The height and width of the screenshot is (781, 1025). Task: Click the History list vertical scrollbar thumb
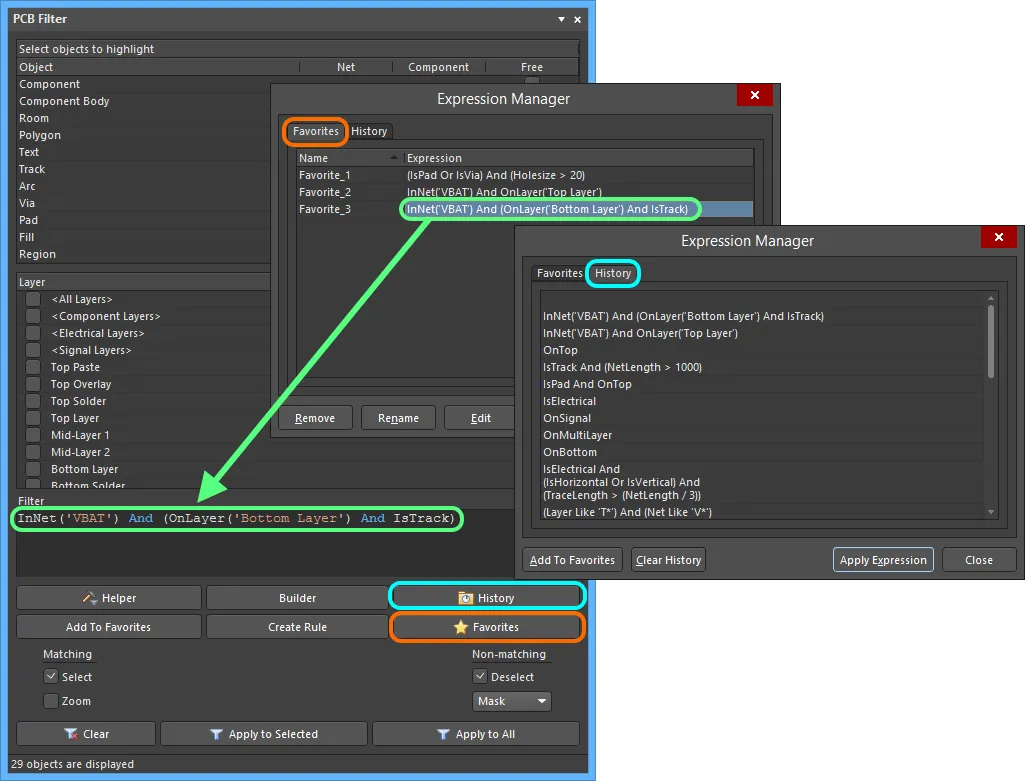(991, 341)
